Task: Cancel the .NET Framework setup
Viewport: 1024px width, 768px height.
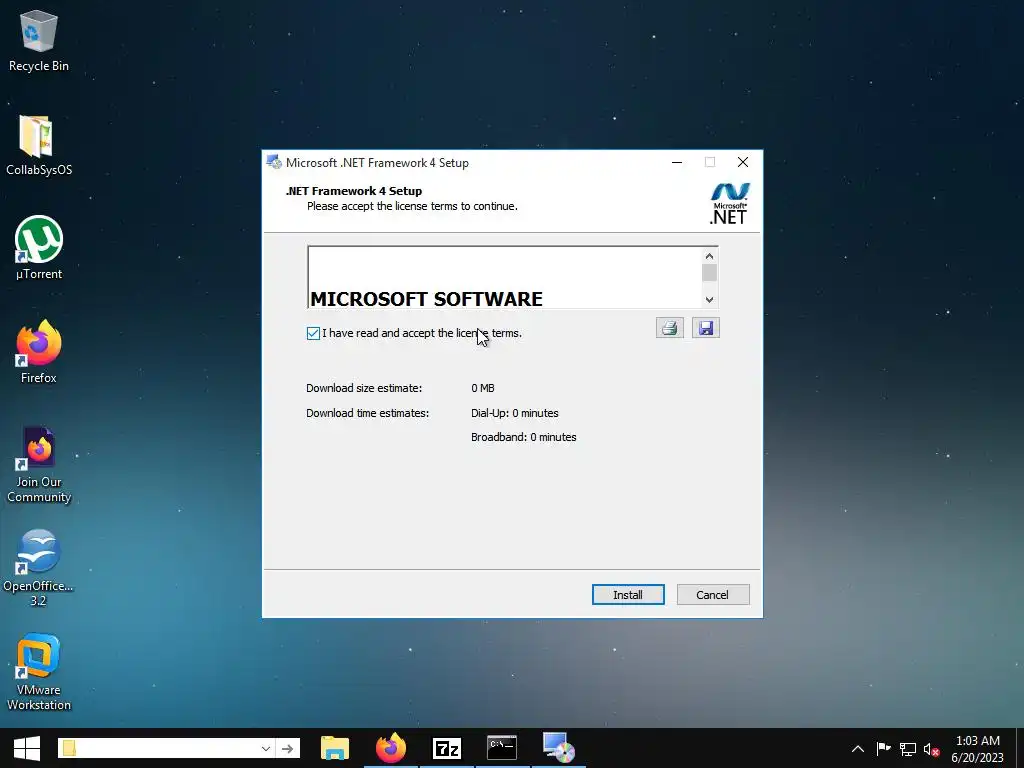Action: (x=712, y=595)
